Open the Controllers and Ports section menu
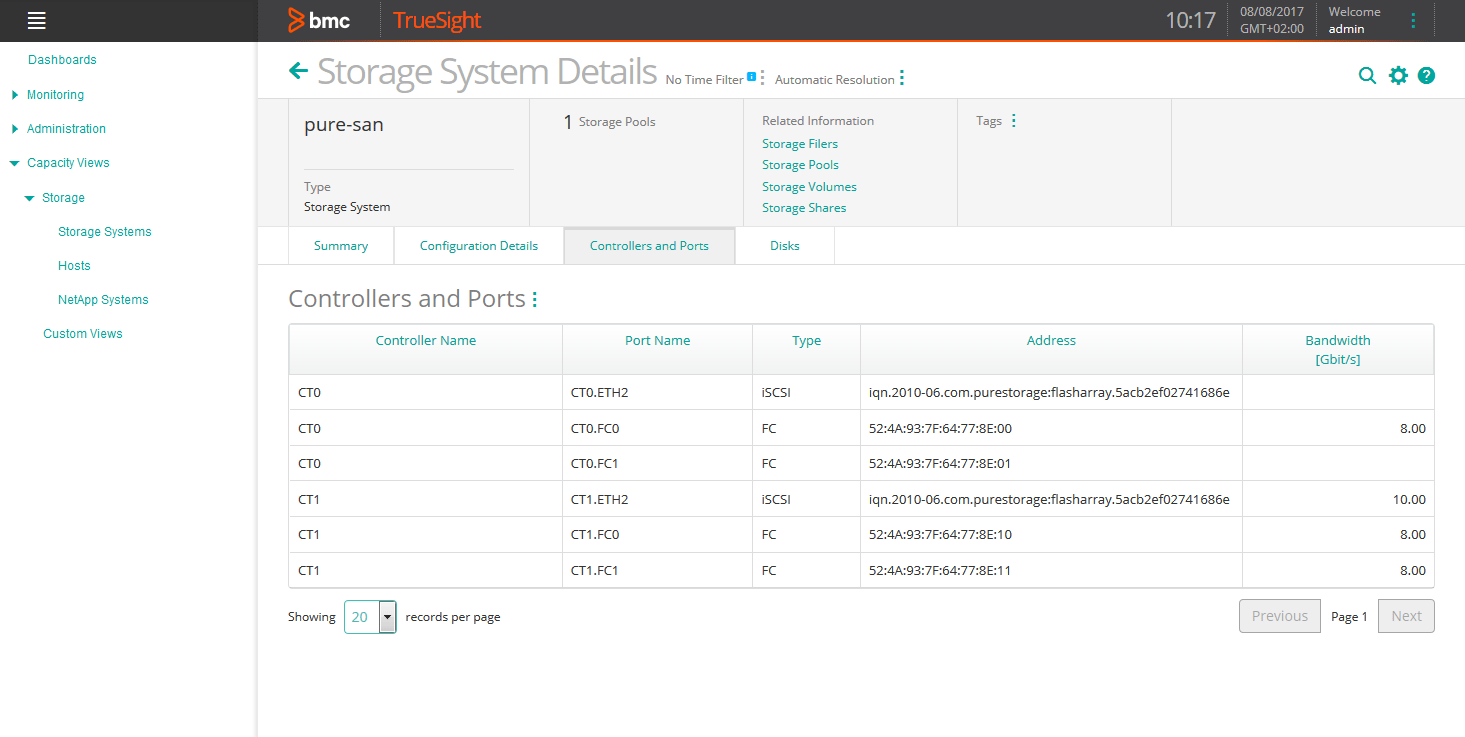Viewport: 1465px width, 737px height. [535, 299]
